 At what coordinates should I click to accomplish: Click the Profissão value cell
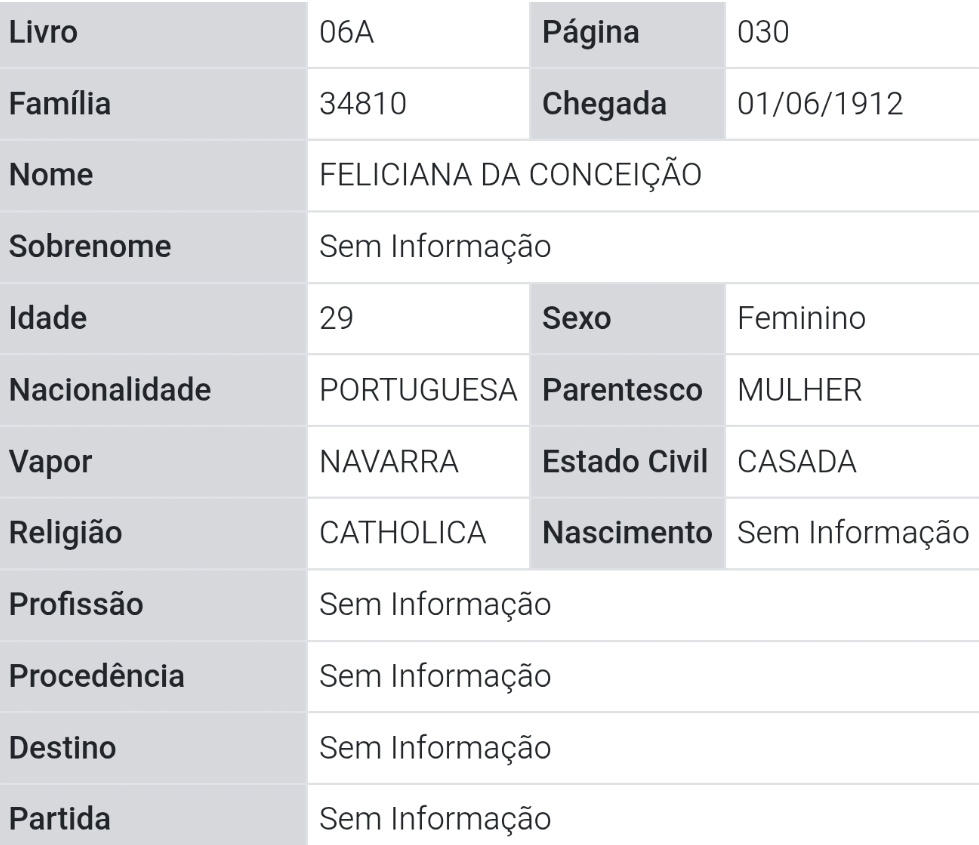(435, 604)
